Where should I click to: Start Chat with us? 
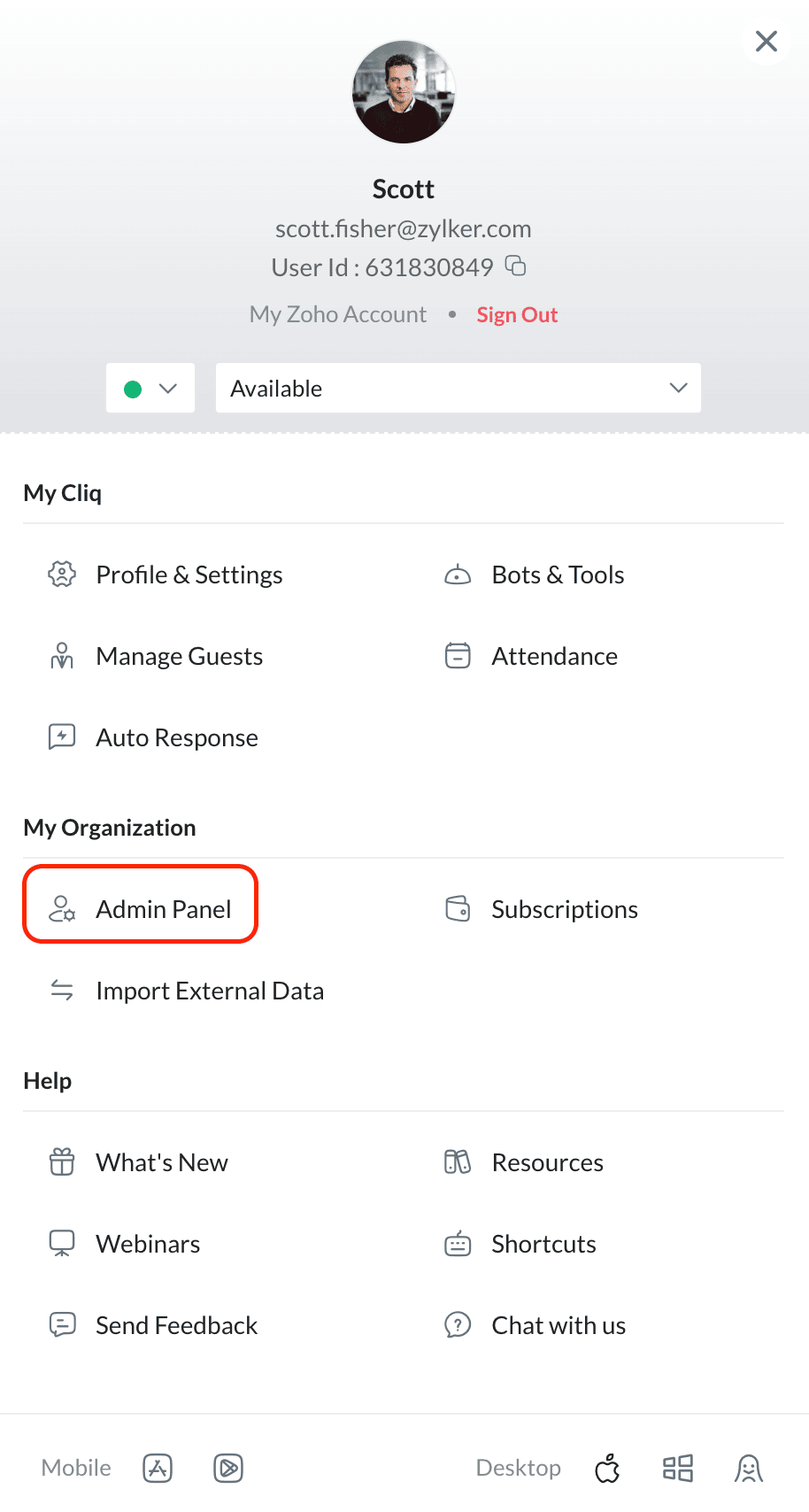[x=535, y=1325]
